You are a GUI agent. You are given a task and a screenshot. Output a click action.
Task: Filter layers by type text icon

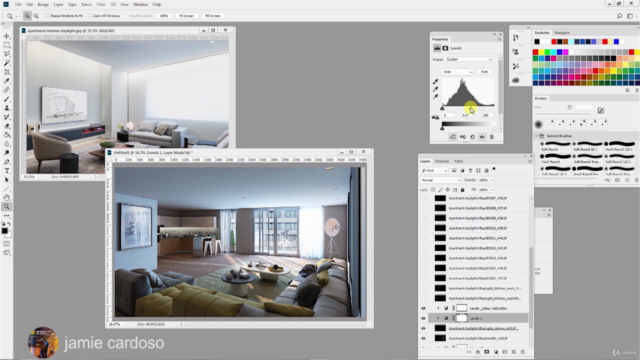(x=470, y=170)
